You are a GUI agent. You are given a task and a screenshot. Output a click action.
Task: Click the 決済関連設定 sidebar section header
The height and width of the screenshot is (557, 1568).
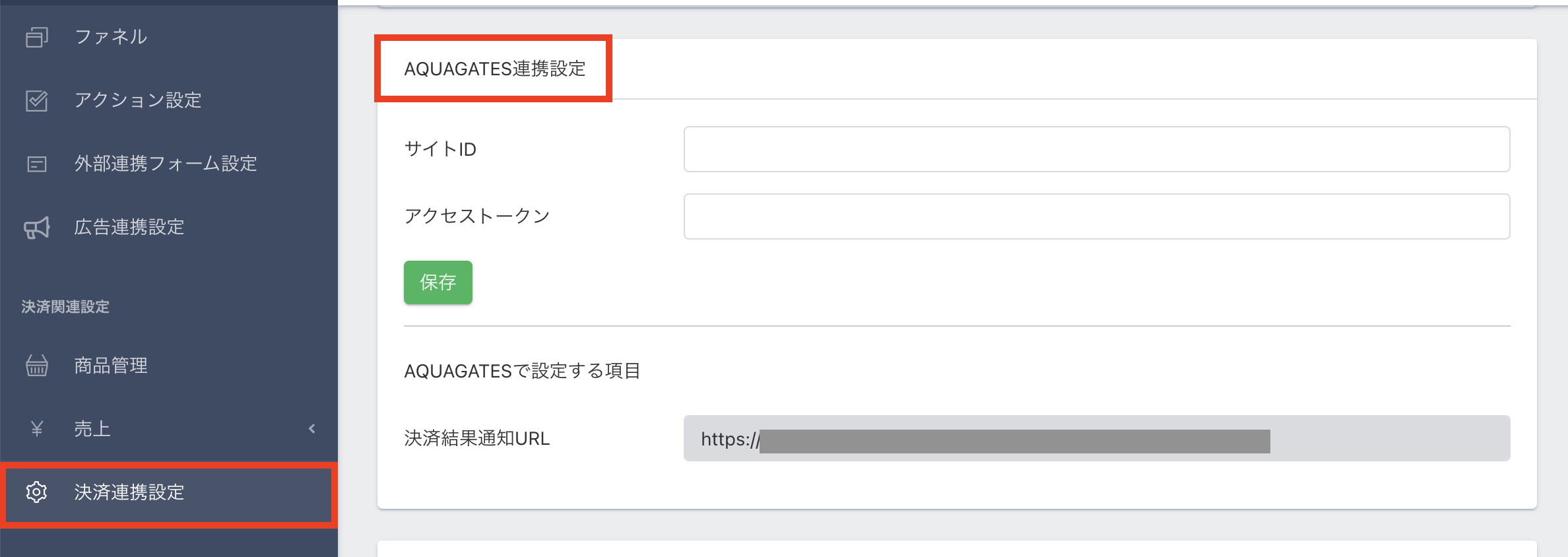[65, 307]
